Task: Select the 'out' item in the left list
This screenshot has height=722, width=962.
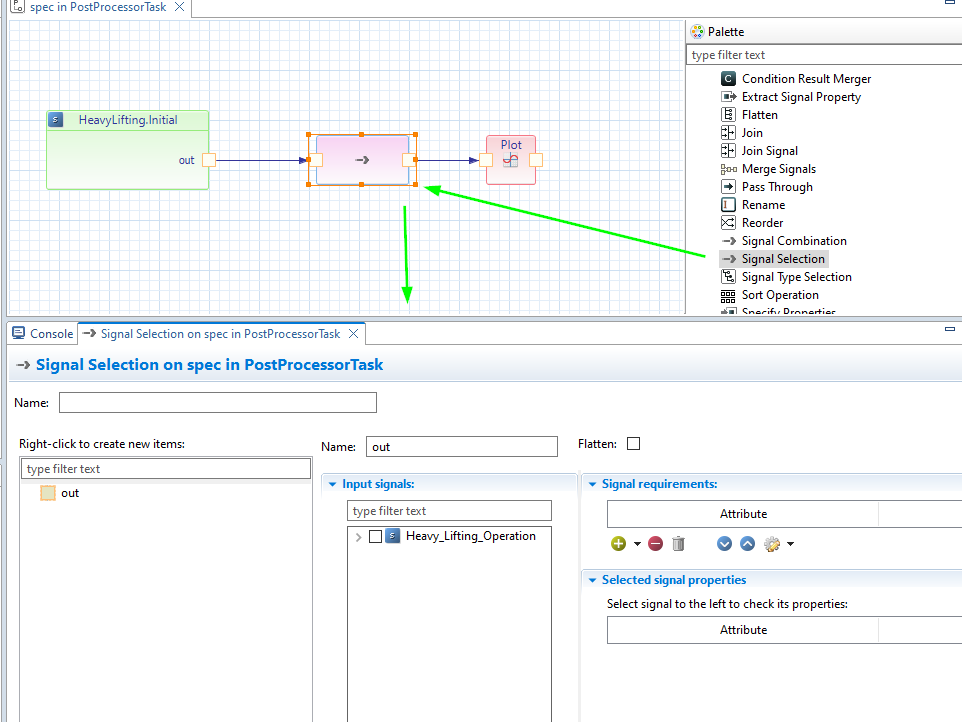Action: coord(69,493)
